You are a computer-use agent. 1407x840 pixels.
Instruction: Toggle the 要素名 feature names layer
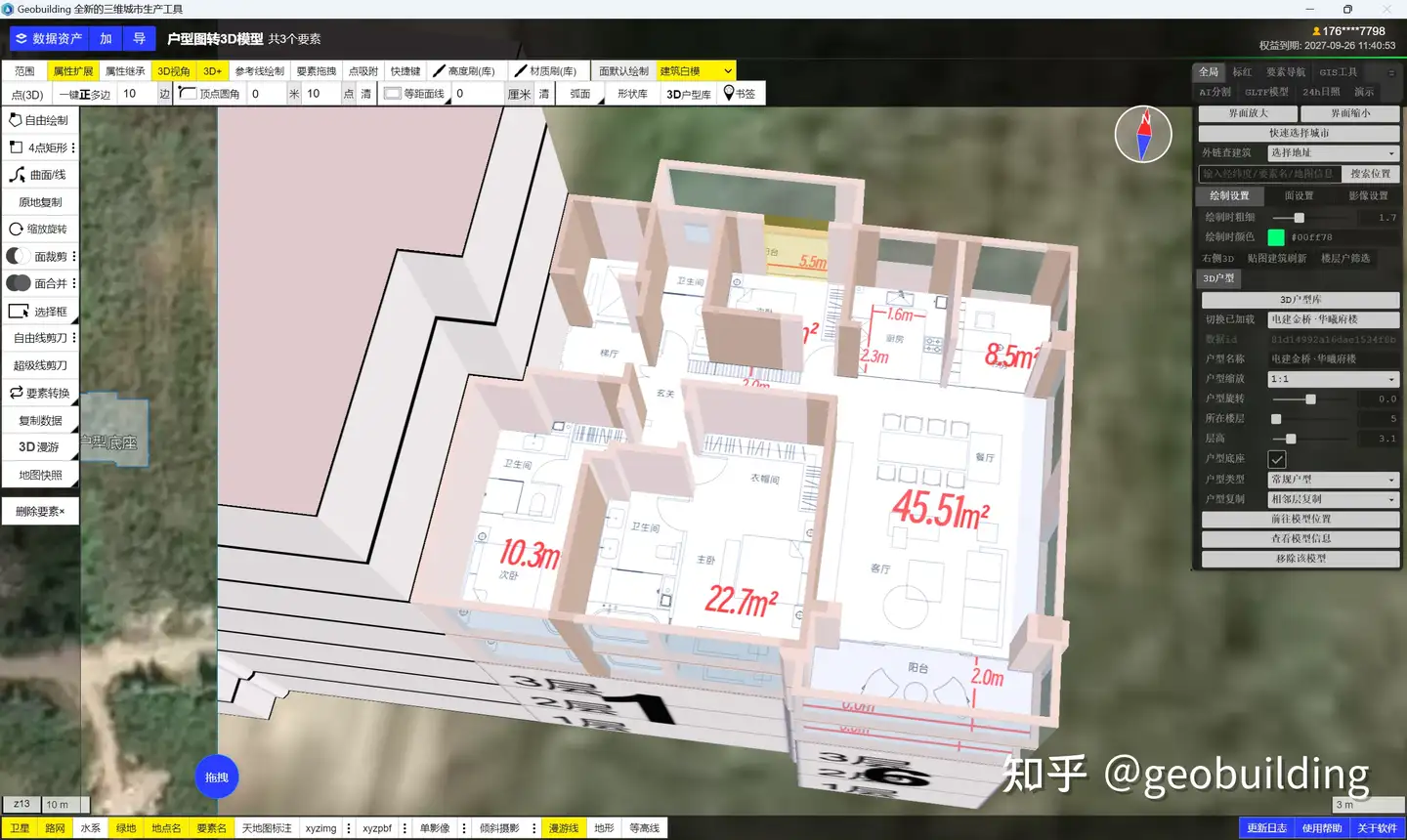[211, 828]
